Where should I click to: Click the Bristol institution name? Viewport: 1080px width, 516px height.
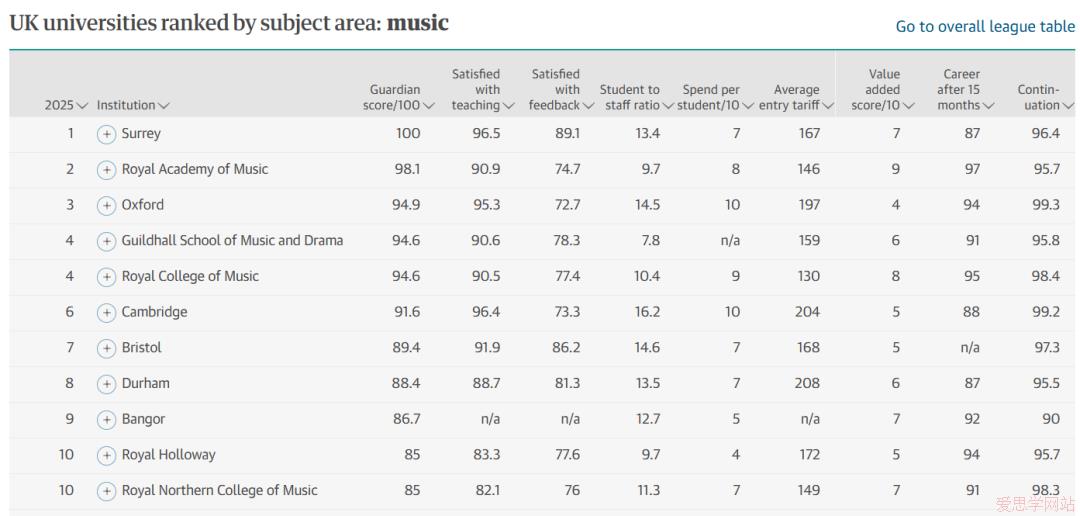pos(142,348)
